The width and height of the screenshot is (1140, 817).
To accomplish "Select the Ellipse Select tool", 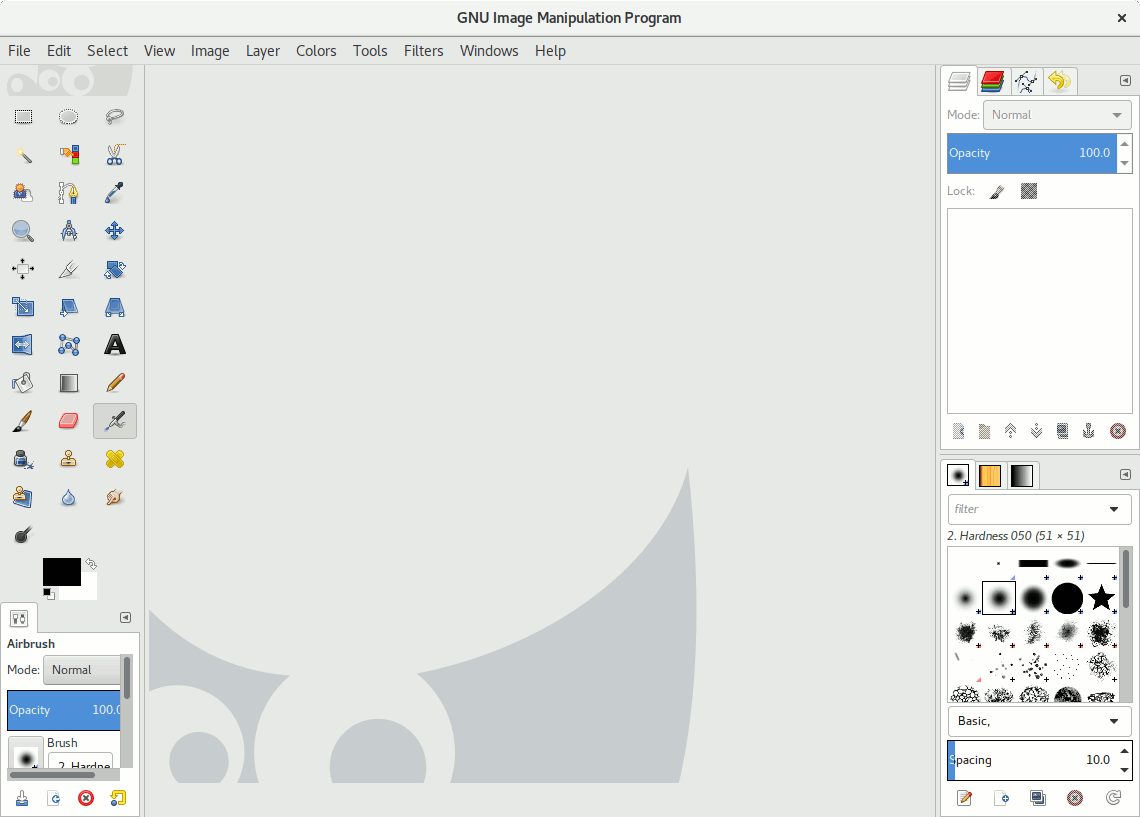I will (68, 116).
